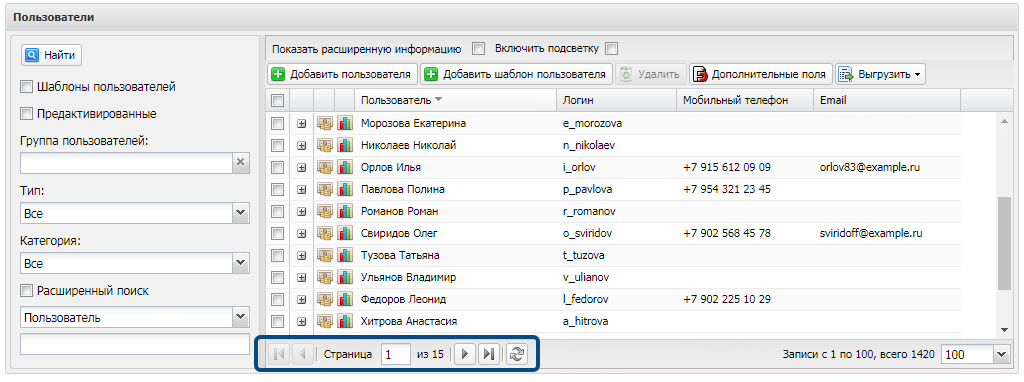Select checkbox for Свиридов Олег

coord(277,233)
